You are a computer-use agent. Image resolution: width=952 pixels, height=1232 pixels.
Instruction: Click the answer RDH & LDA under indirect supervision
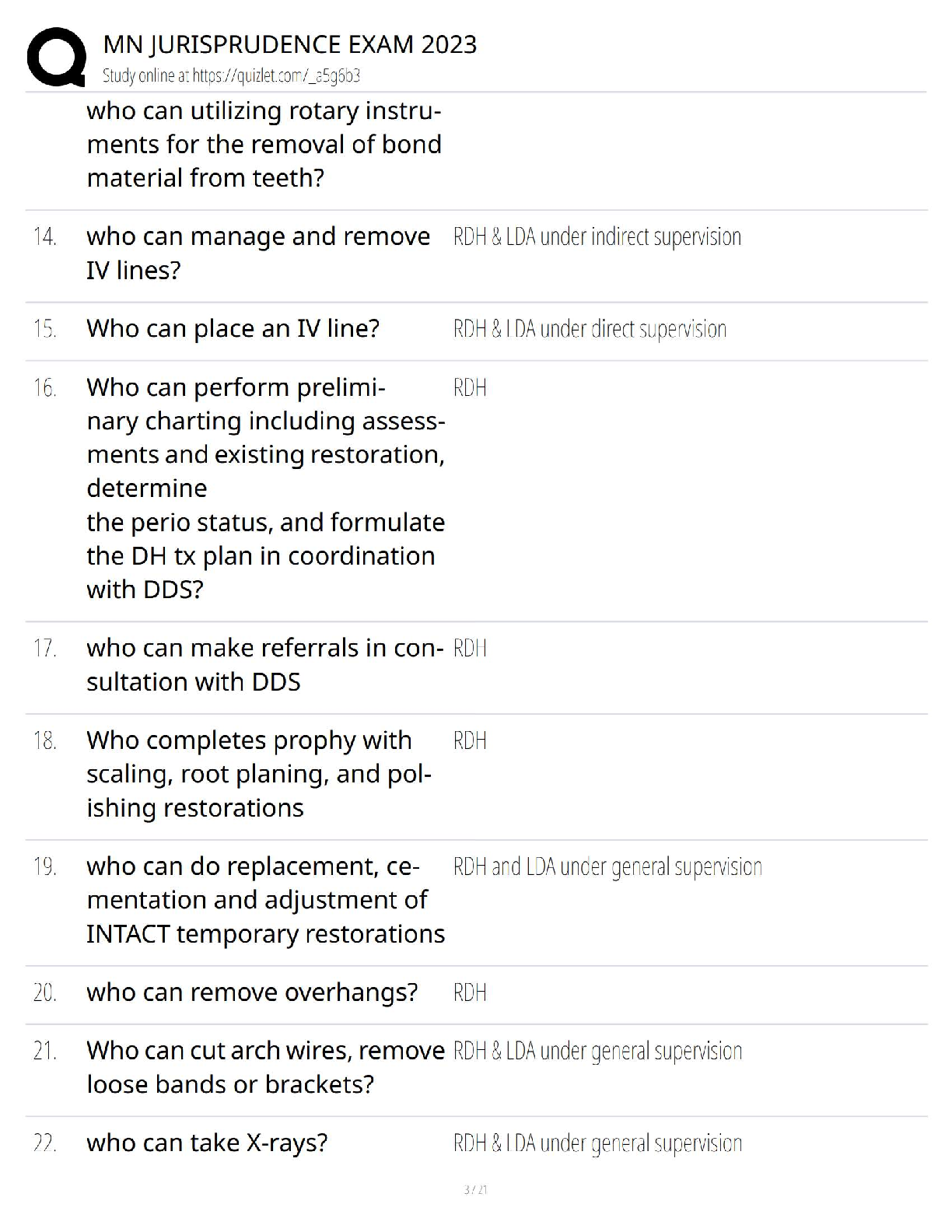tap(597, 236)
